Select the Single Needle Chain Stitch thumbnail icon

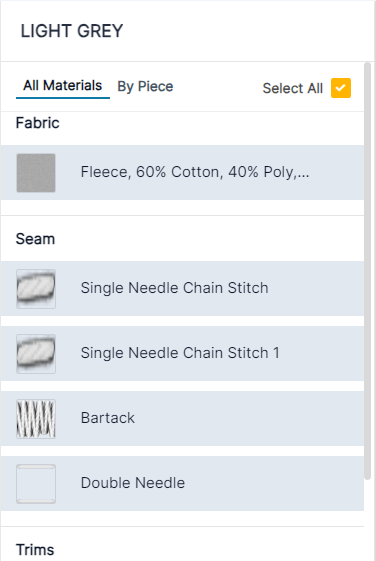coord(36,289)
